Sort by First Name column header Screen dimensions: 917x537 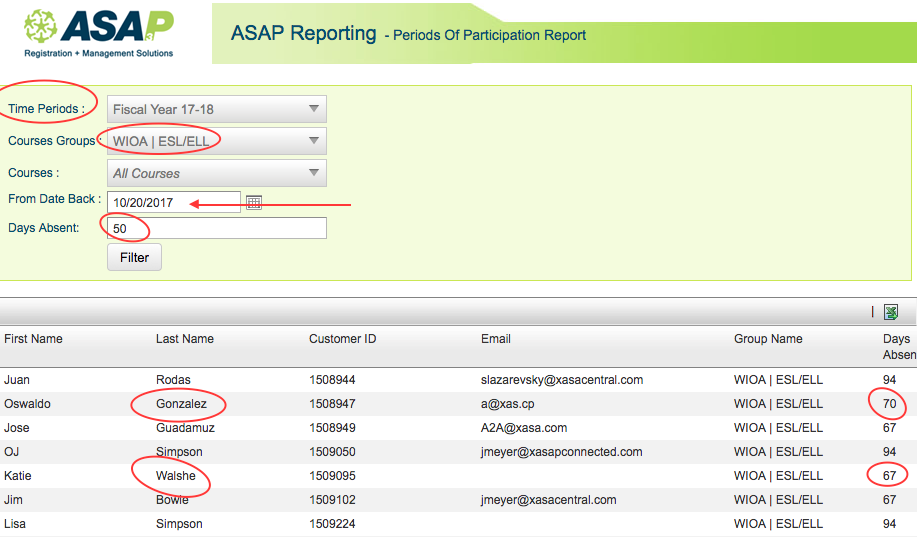click(x=33, y=339)
